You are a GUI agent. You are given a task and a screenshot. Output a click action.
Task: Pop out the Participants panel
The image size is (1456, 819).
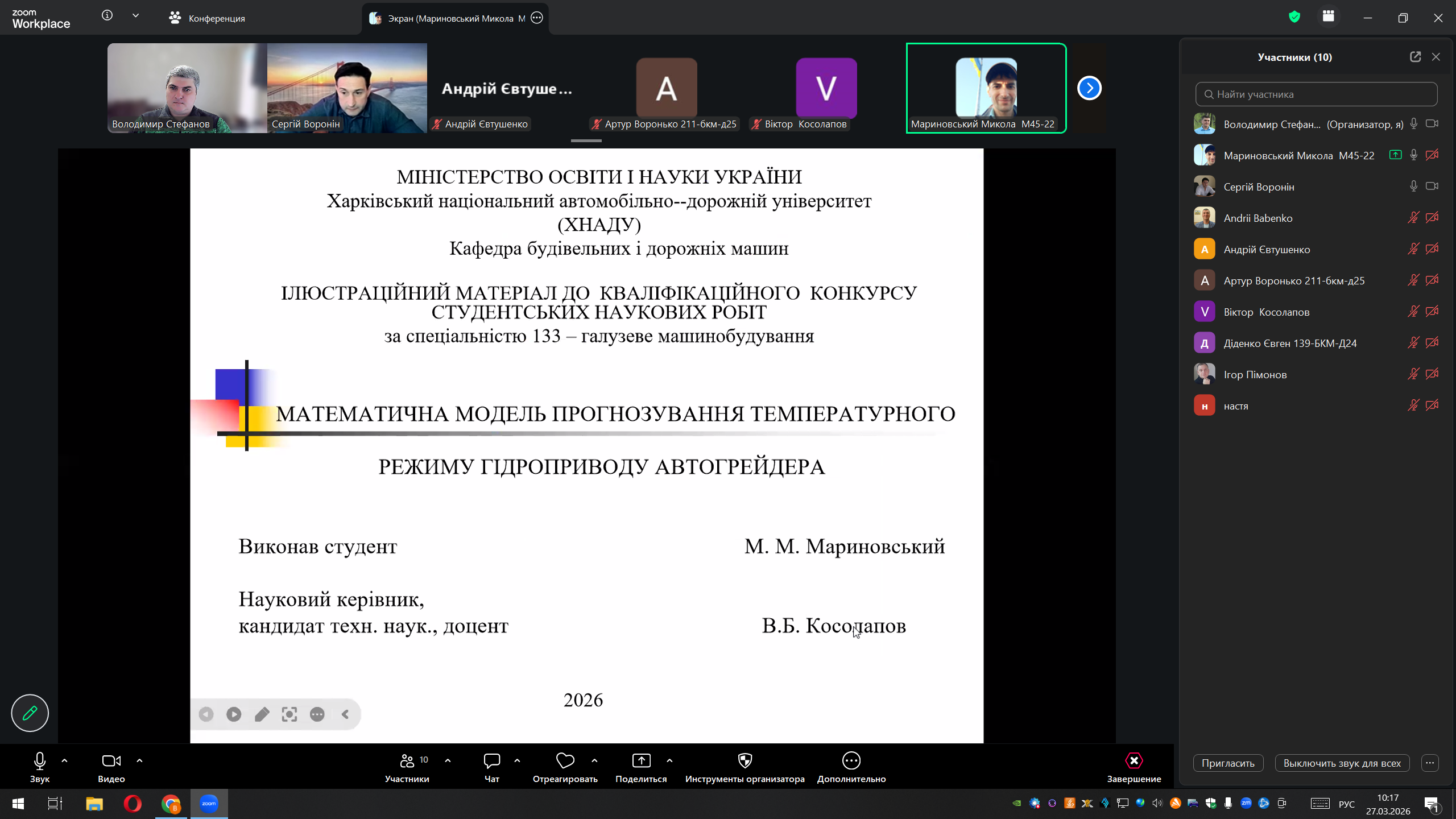tap(1415, 57)
